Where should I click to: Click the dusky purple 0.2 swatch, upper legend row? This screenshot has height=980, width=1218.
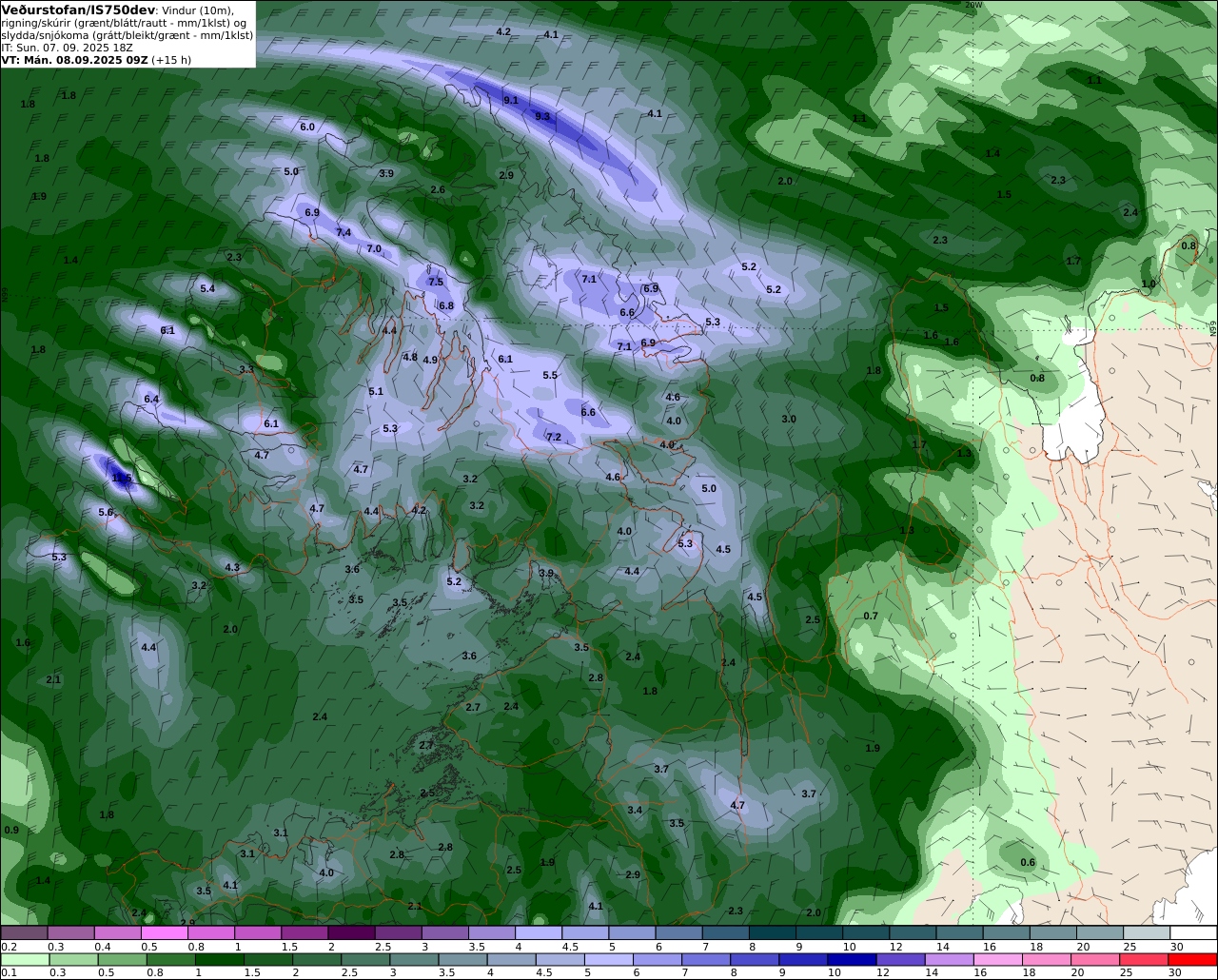[24, 933]
